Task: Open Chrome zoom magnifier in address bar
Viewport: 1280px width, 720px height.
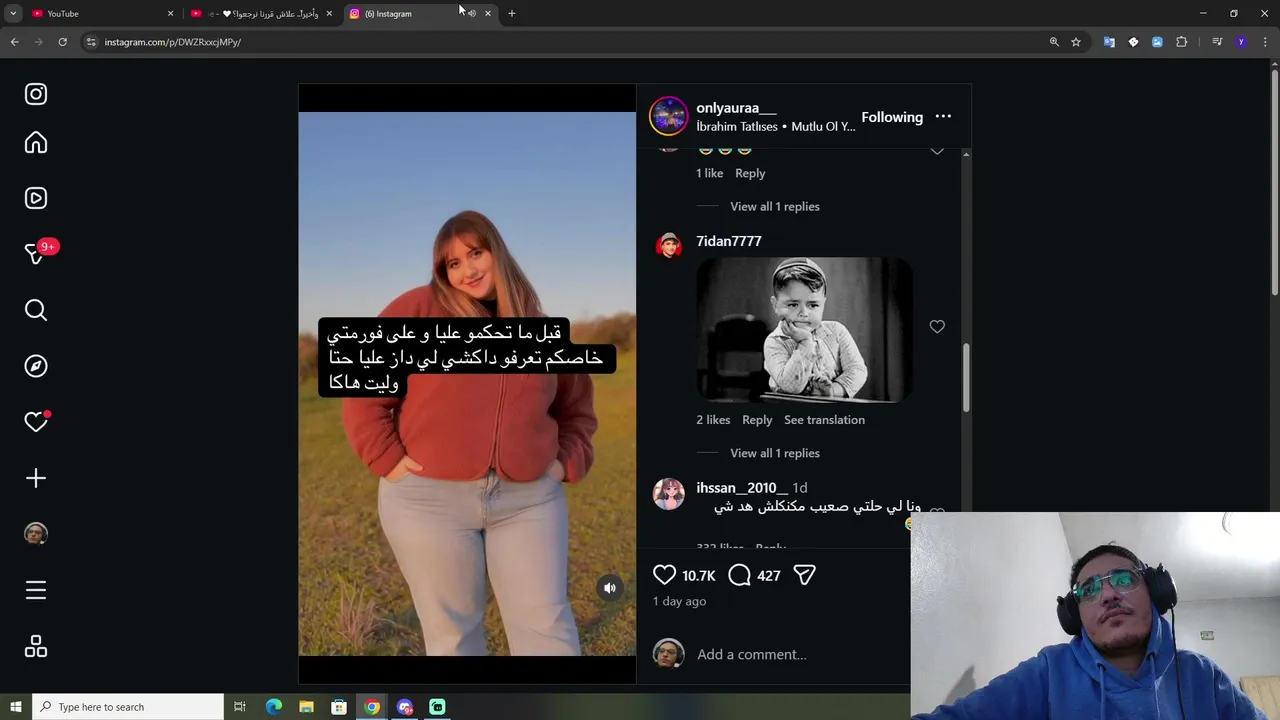Action: click(1054, 42)
